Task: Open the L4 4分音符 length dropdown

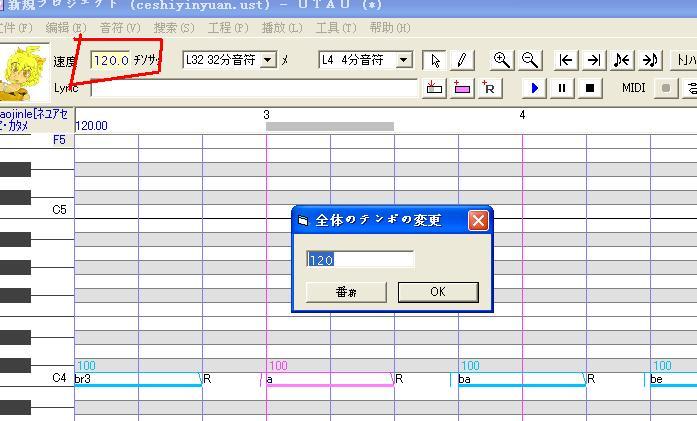Action: pos(404,60)
